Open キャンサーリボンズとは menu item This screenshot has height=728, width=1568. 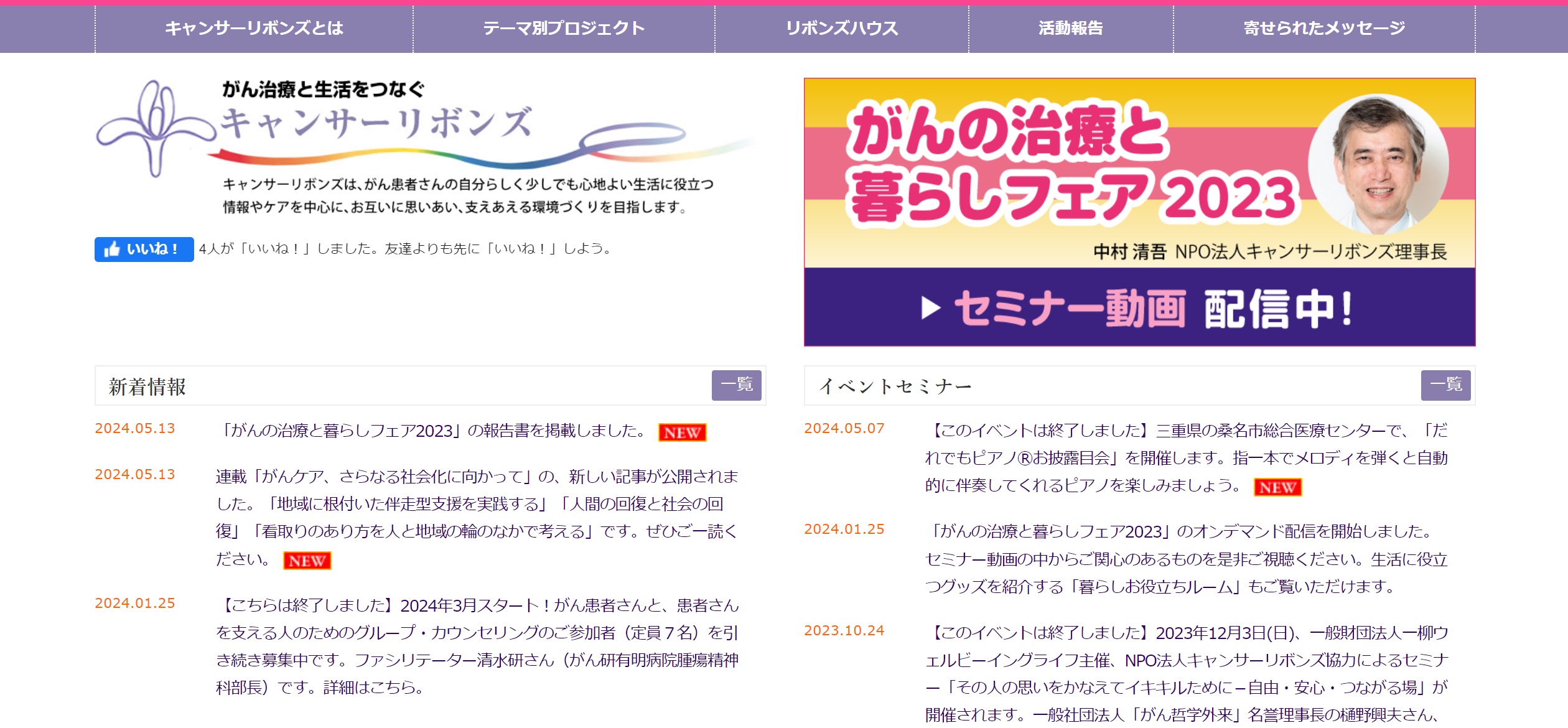point(254,29)
